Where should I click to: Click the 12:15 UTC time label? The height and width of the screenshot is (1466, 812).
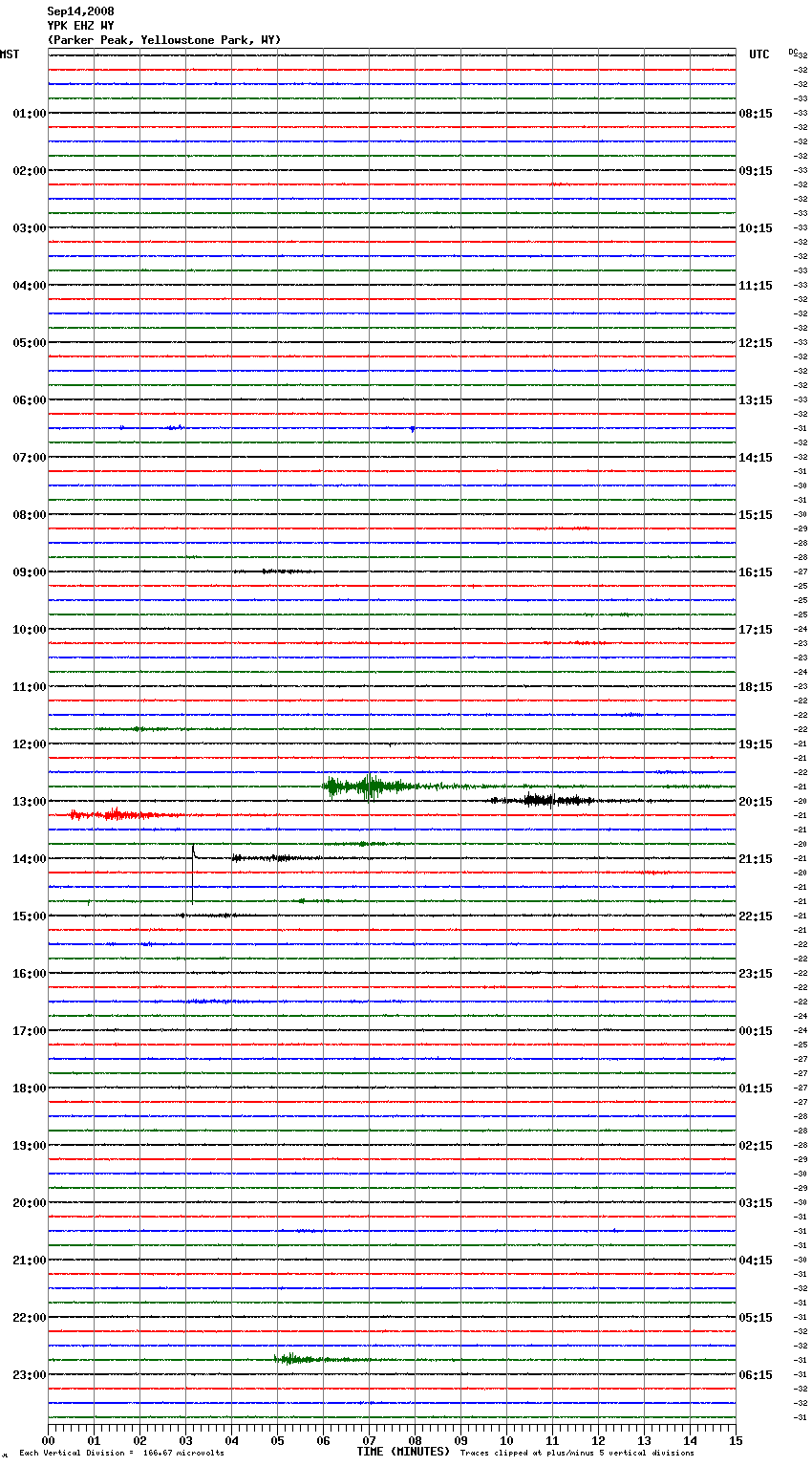756,343
